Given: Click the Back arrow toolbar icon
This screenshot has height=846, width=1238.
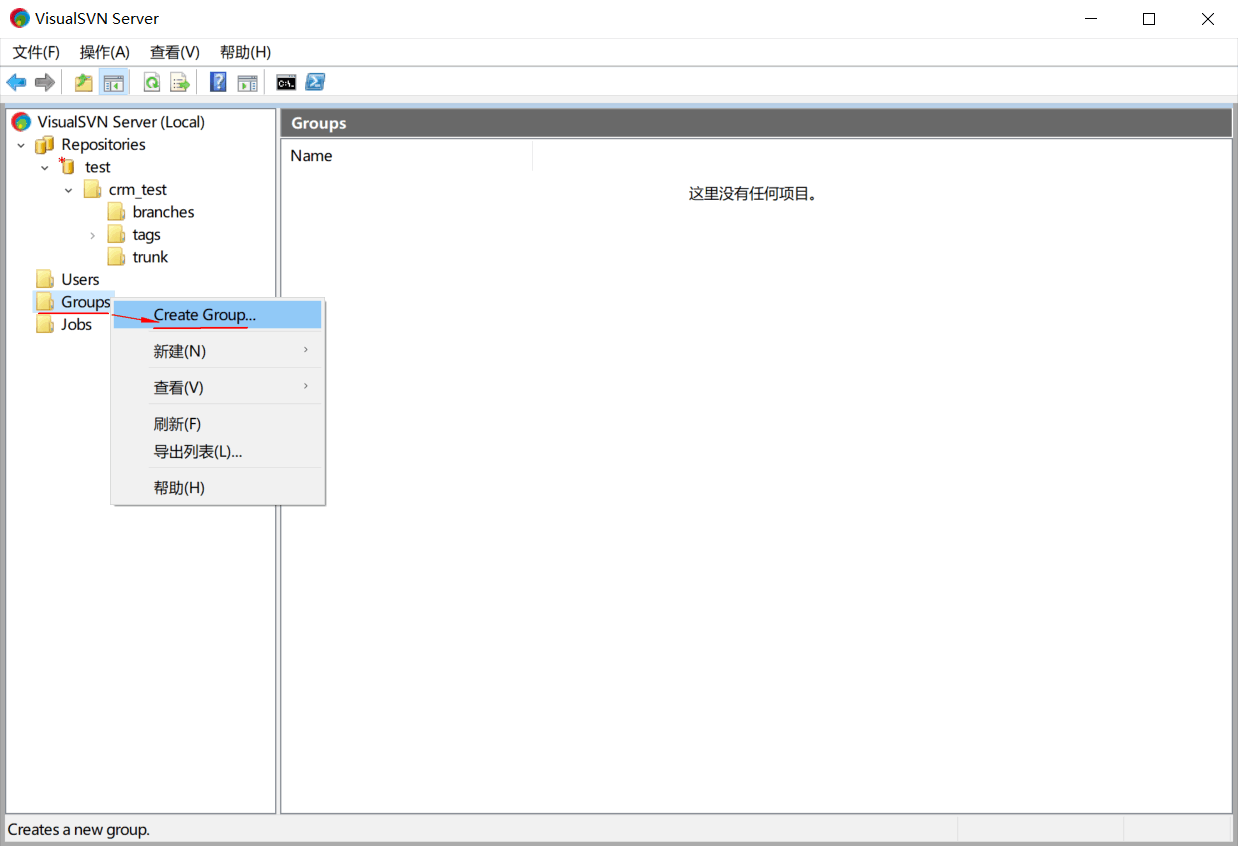Looking at the screenshot, I should click(16, 82).
